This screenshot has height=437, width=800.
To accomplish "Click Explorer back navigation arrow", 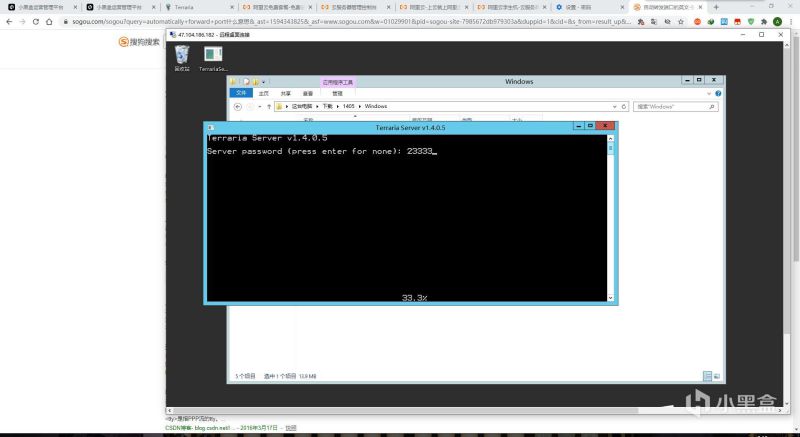I will coord(238,107).
